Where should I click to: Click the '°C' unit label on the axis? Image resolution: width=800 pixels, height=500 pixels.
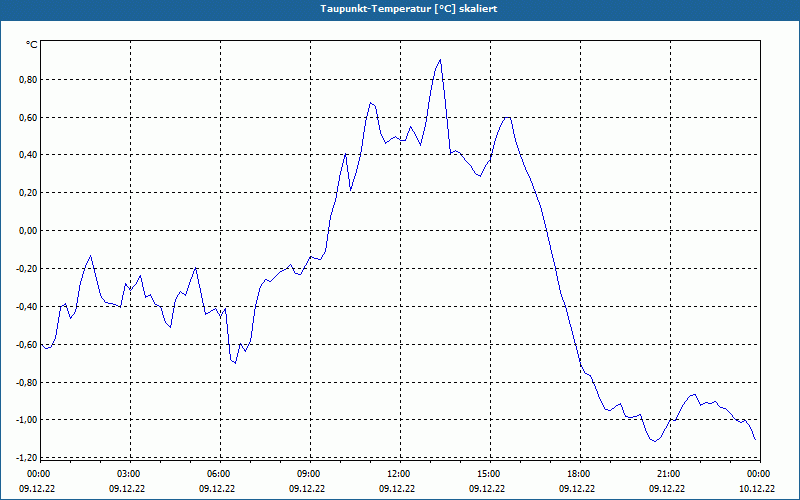[32, 45]
